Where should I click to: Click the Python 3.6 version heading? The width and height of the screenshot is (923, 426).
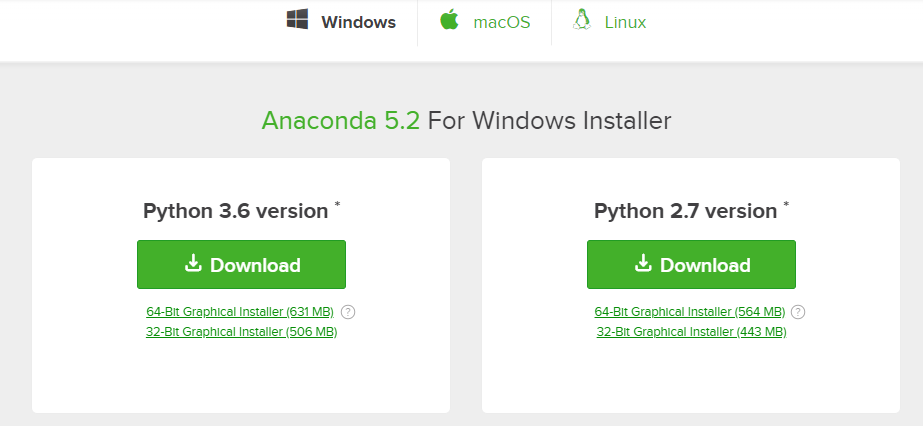click(235, 211)
